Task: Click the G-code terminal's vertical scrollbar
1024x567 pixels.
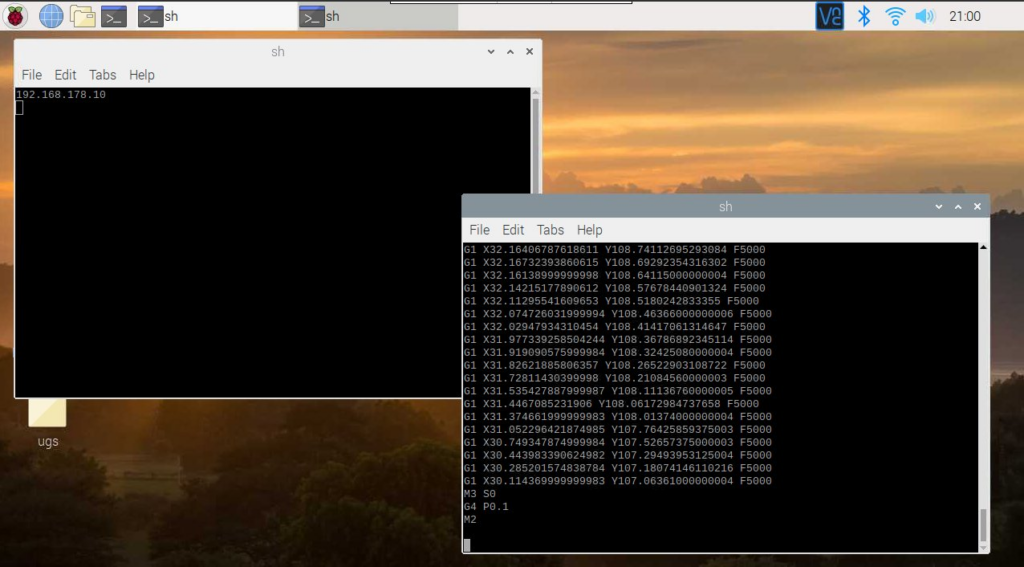Action: click(982, 523)
